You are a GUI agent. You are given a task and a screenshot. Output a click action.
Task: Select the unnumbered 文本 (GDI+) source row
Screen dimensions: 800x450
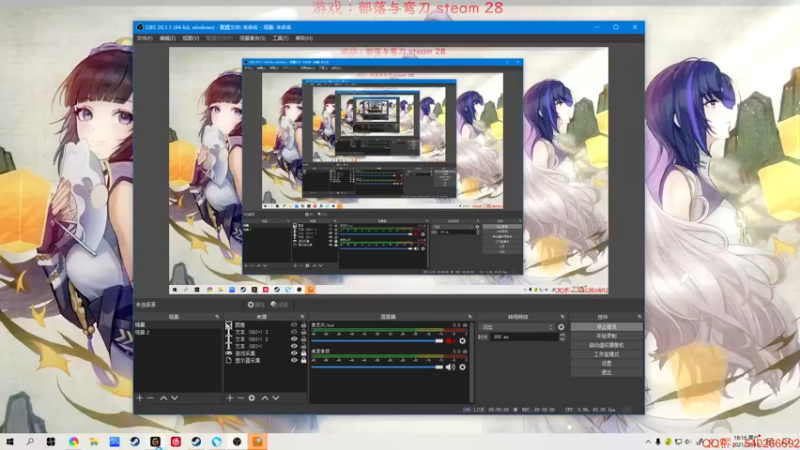[265, 346]
